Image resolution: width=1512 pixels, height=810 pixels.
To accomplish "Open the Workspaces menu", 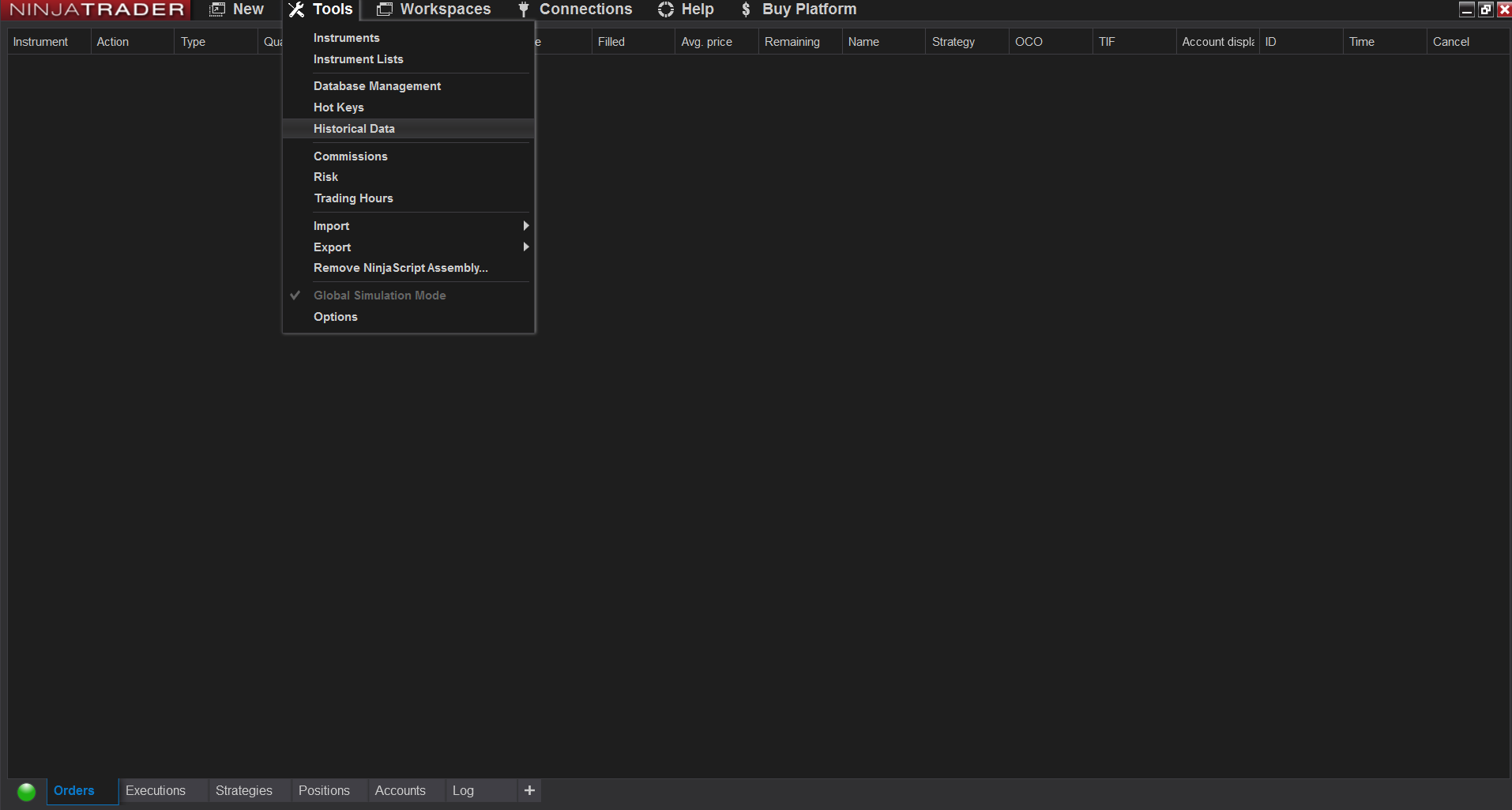I will (x=434, y=9).
